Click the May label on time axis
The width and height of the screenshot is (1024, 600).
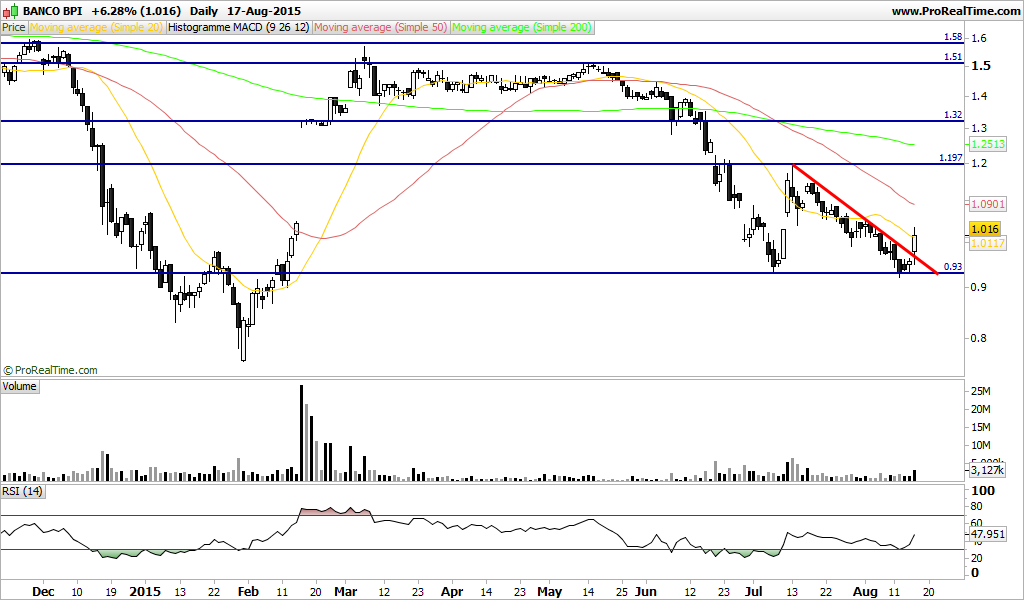550,592
